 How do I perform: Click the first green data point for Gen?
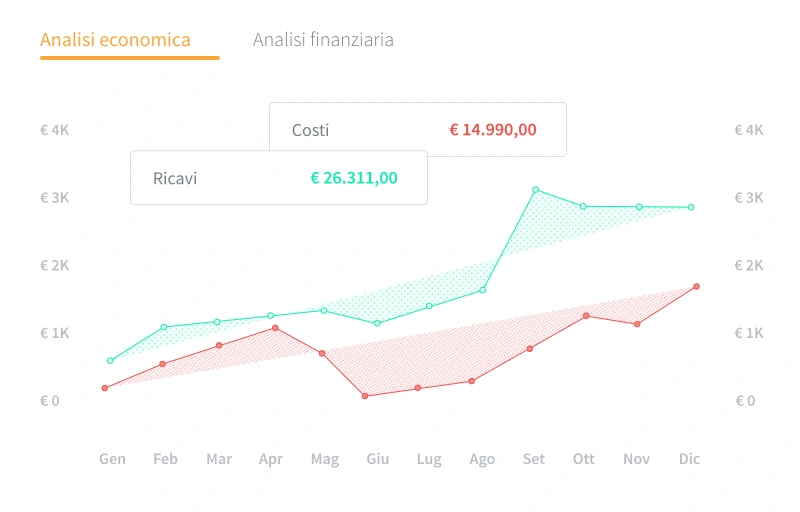point(110,361)
